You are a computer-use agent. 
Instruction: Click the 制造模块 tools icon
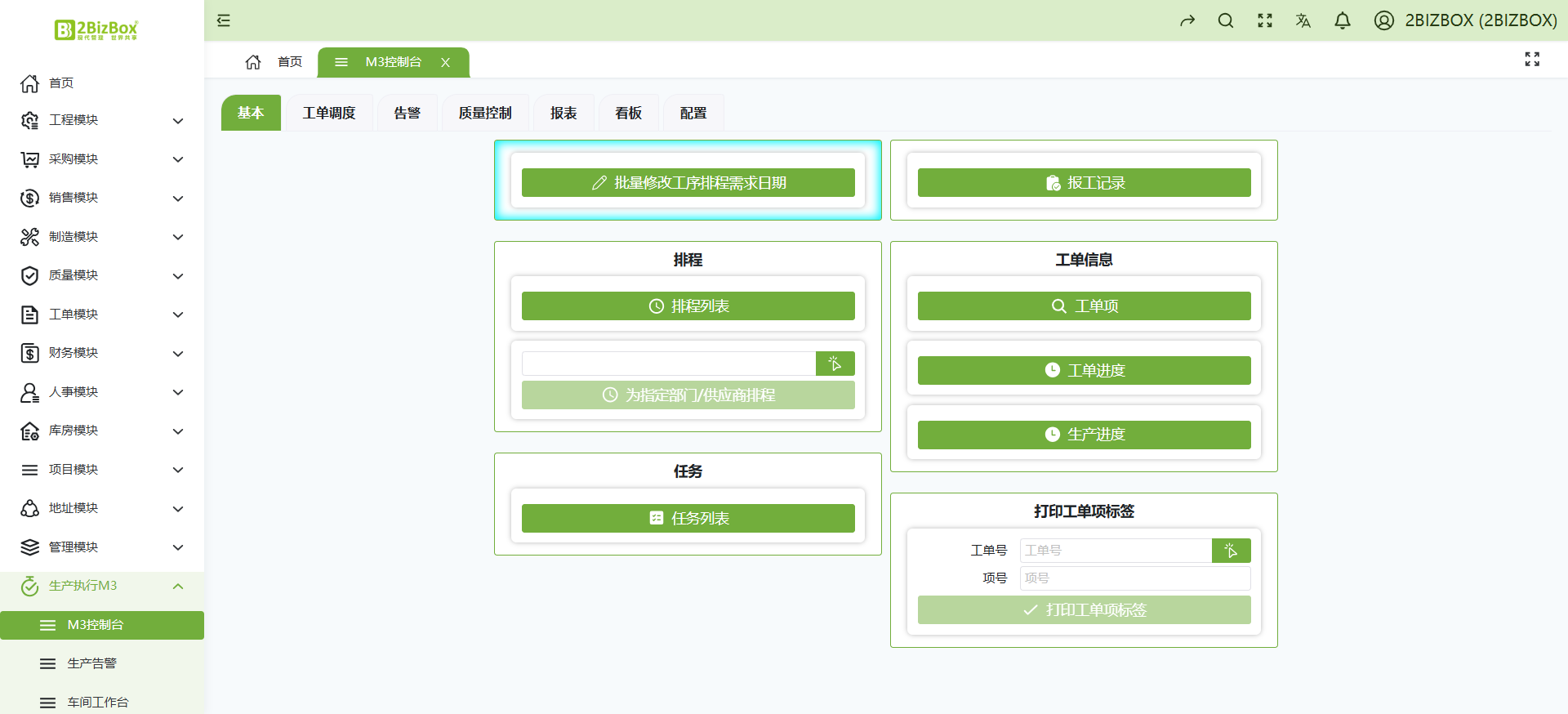30,237
